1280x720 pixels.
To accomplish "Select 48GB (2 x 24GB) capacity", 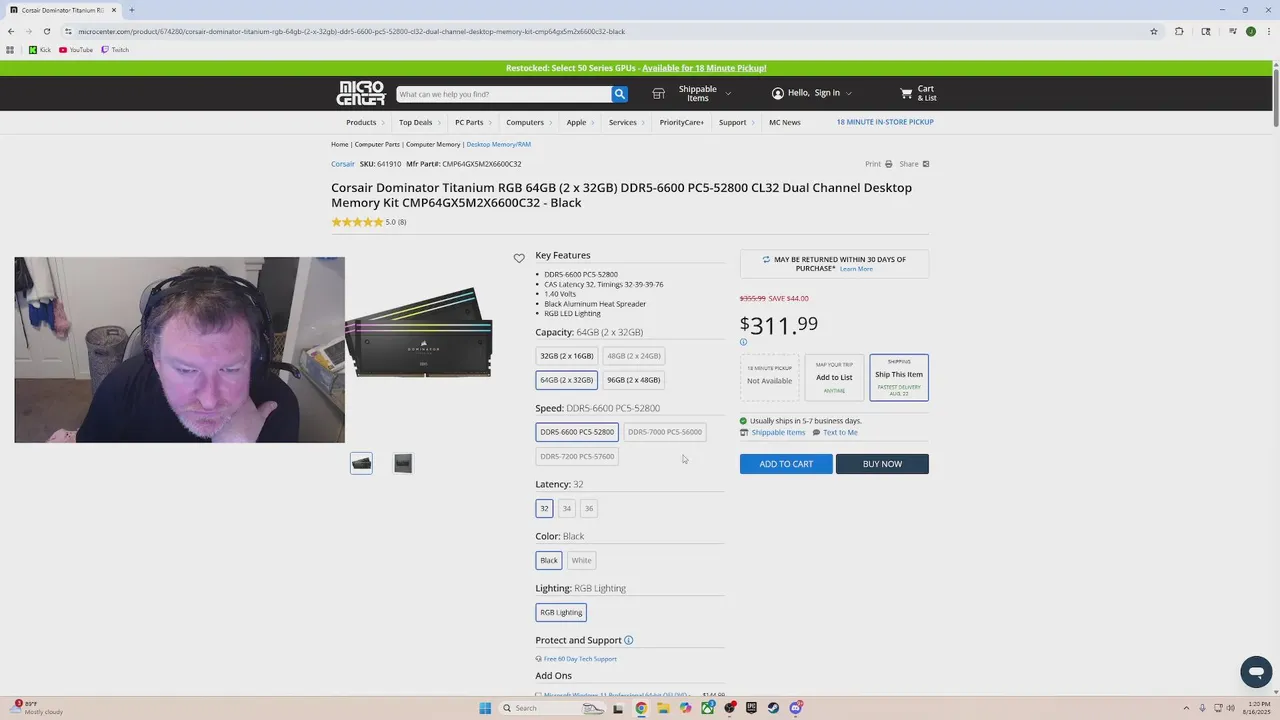I will tap(634, 356).
